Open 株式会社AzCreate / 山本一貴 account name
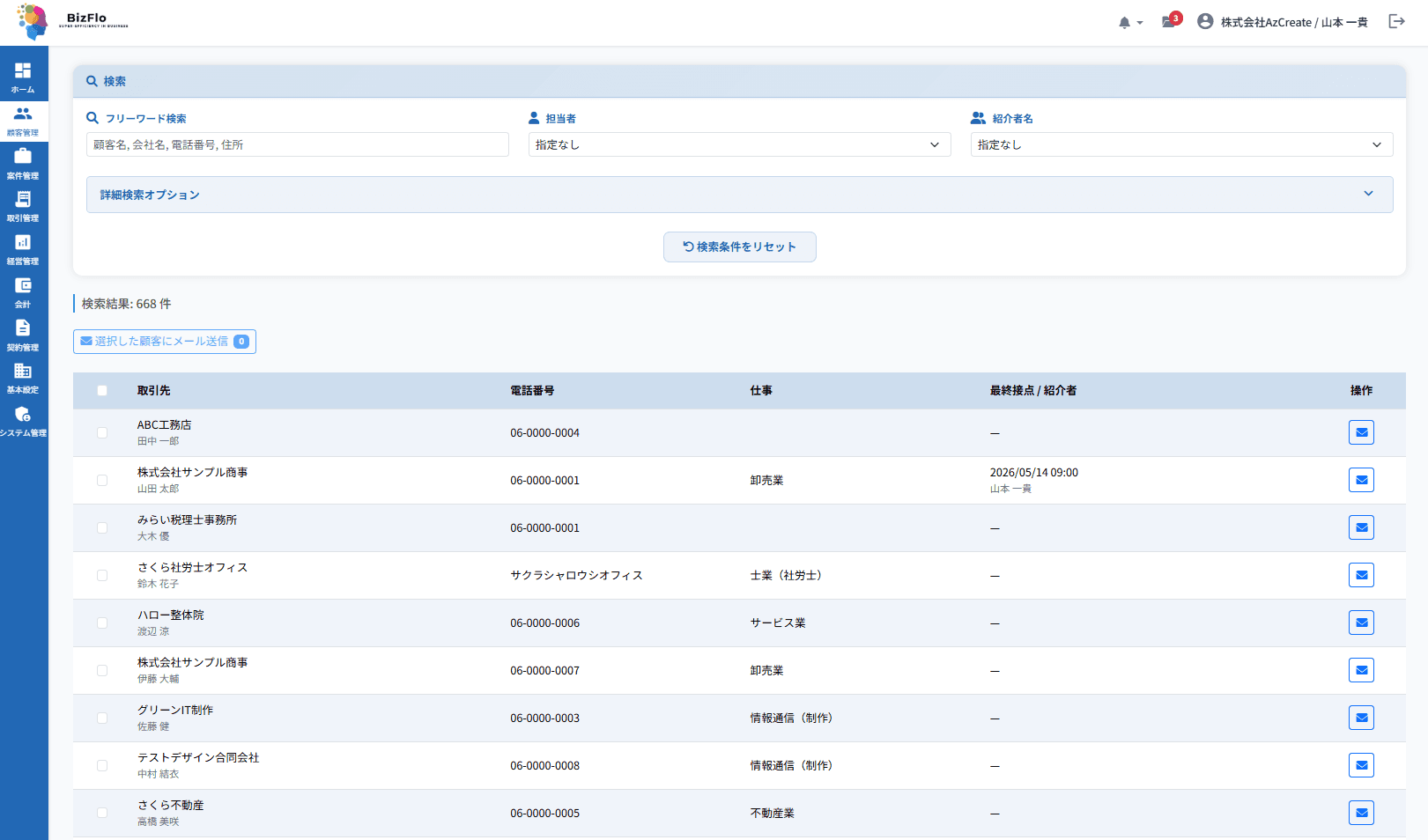The height and width of the screenshot is (840, 1428). 1294,23
